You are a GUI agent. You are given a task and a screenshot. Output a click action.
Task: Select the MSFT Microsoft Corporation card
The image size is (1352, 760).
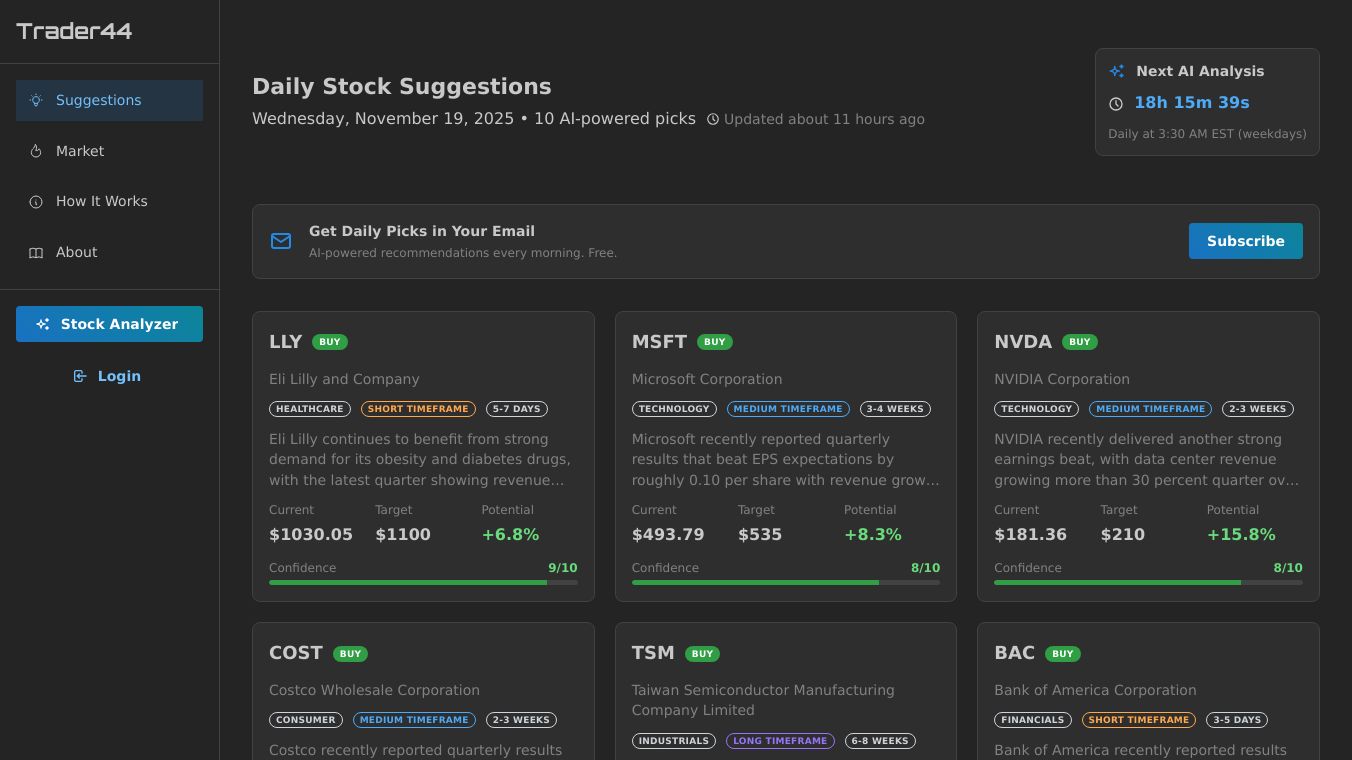click(785, 456)
